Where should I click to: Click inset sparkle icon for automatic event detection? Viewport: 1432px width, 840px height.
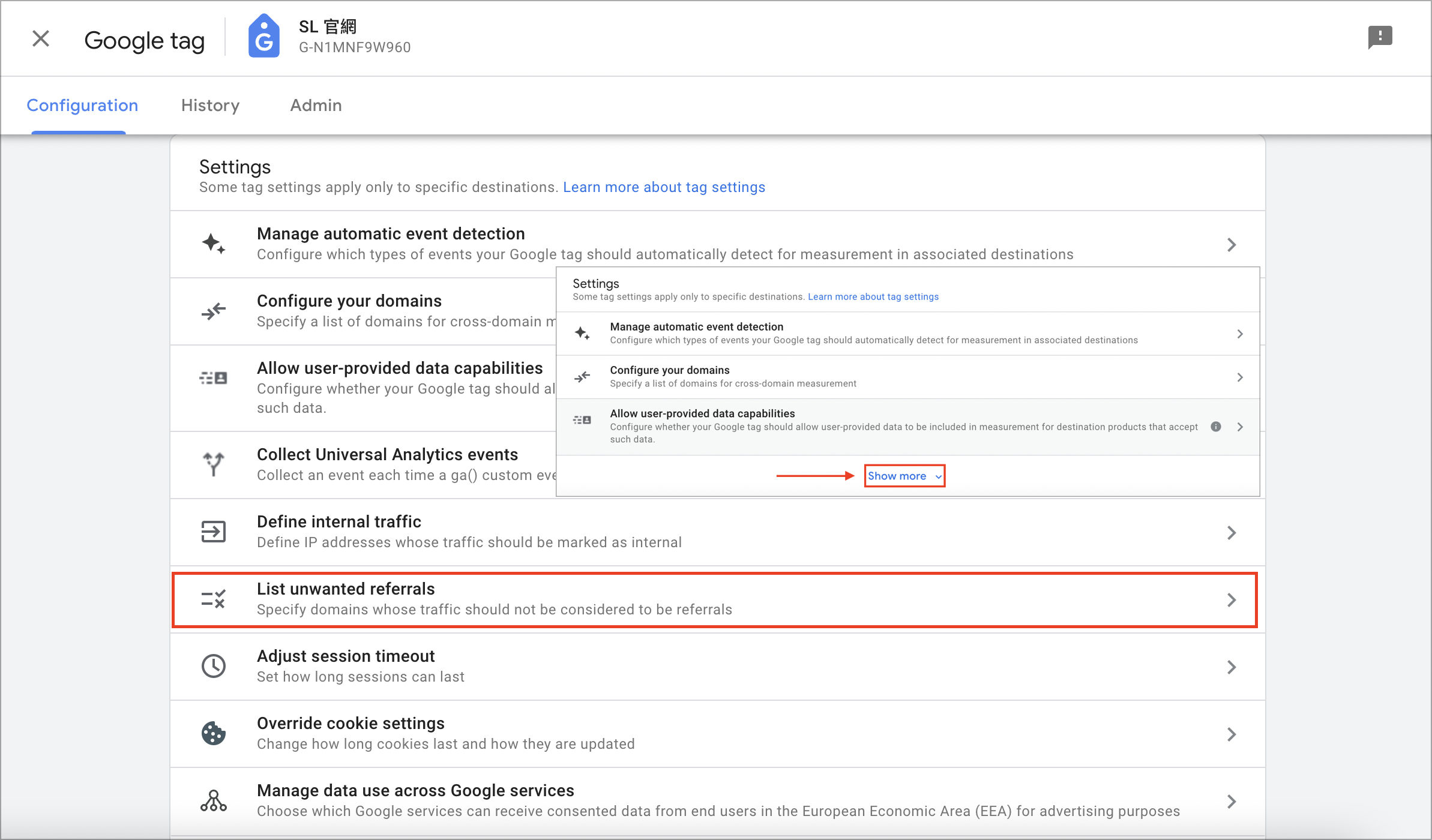tap(582, 333)
